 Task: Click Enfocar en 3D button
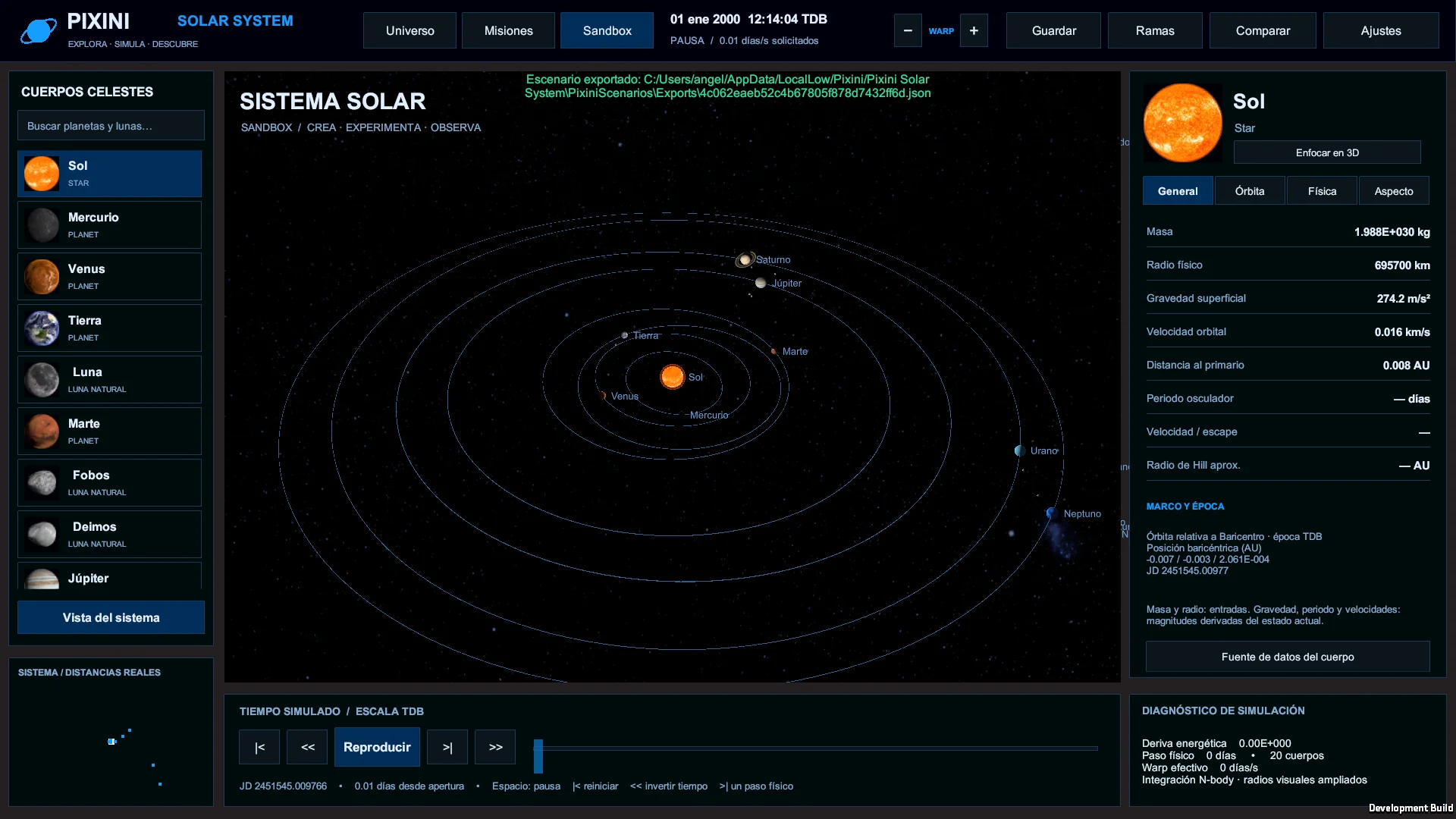(1327, 152)
